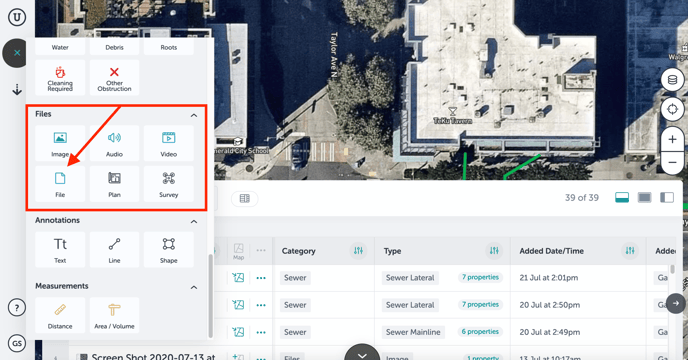Add a Survey file
The height and width of the screenshot is (360, 688).
point(168,184)
